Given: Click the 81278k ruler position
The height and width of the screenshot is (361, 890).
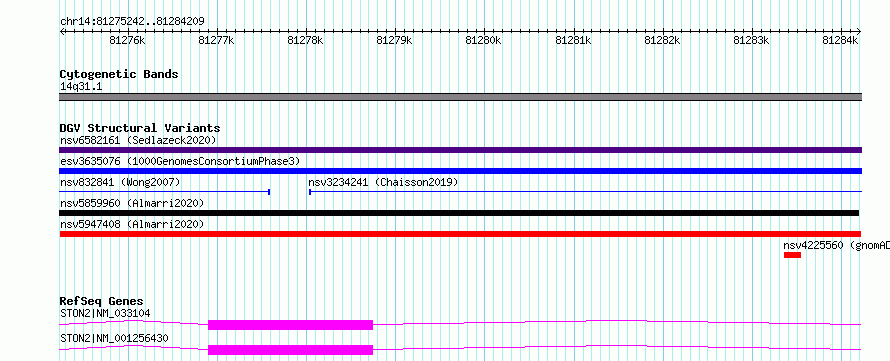Looking at the screenshot, I should [306, 40].
